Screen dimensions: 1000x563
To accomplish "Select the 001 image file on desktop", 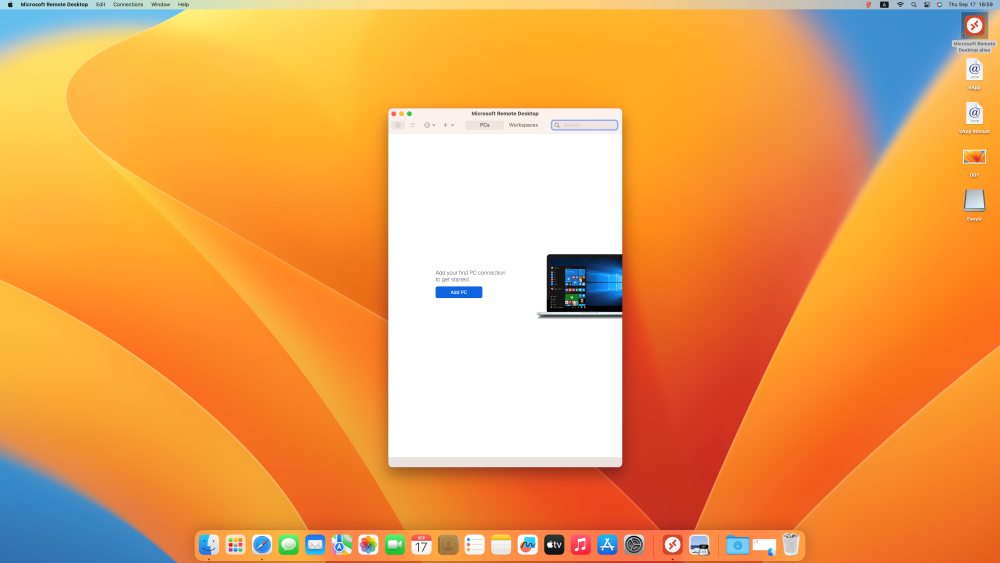I will pyautogui.click(x=974, y=157).
